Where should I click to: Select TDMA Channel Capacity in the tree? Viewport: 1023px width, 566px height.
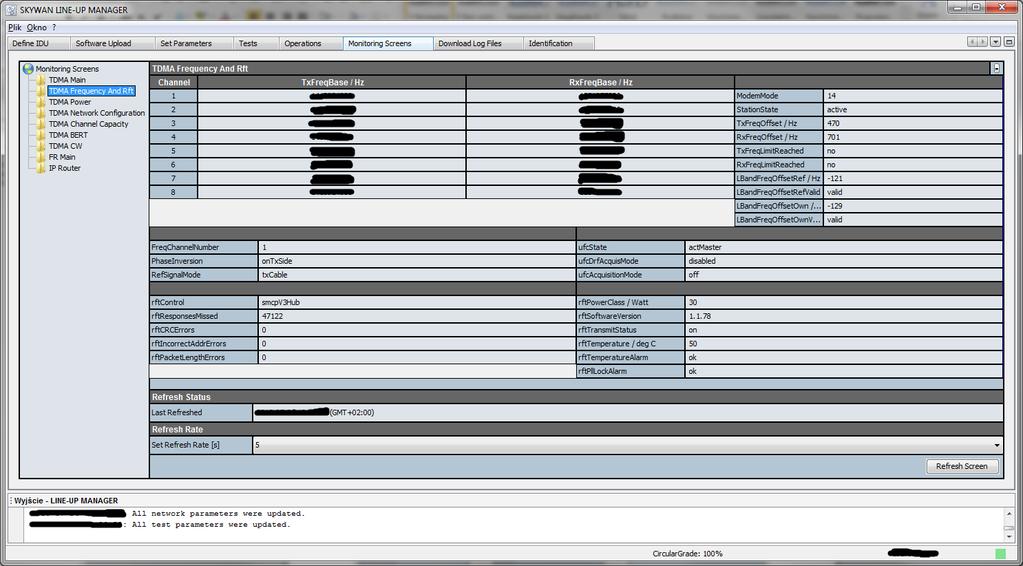88,124
